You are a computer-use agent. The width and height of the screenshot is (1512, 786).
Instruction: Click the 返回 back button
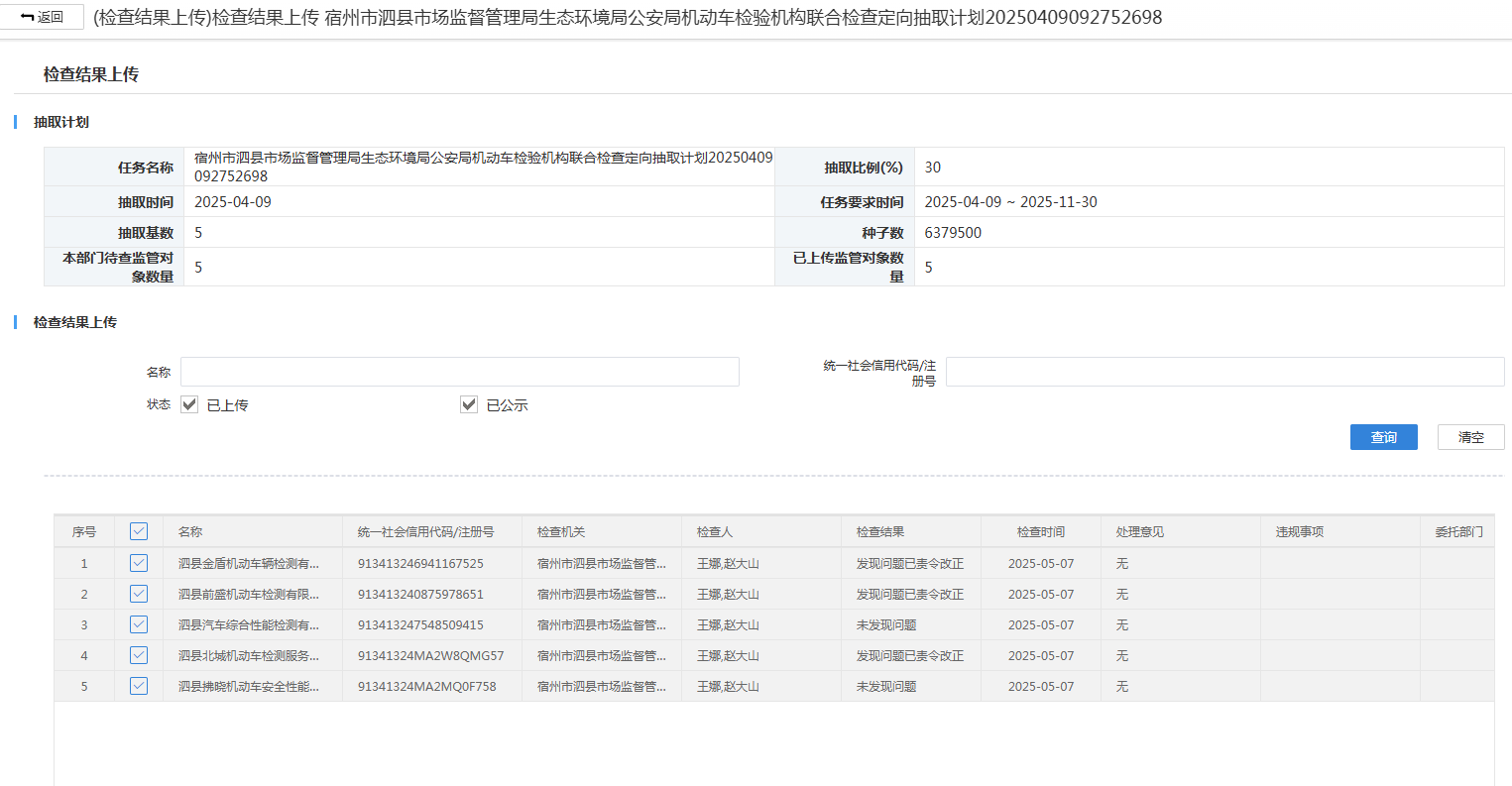click(x=42, y=17)
